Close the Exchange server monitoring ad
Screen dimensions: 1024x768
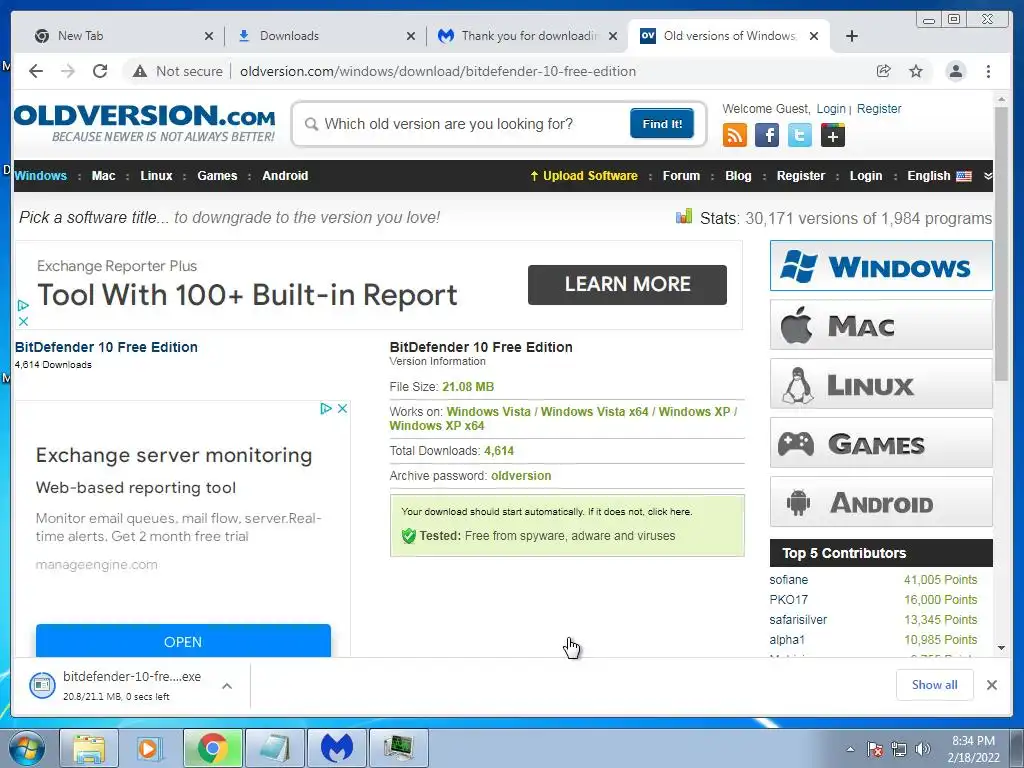click(342, 408)
